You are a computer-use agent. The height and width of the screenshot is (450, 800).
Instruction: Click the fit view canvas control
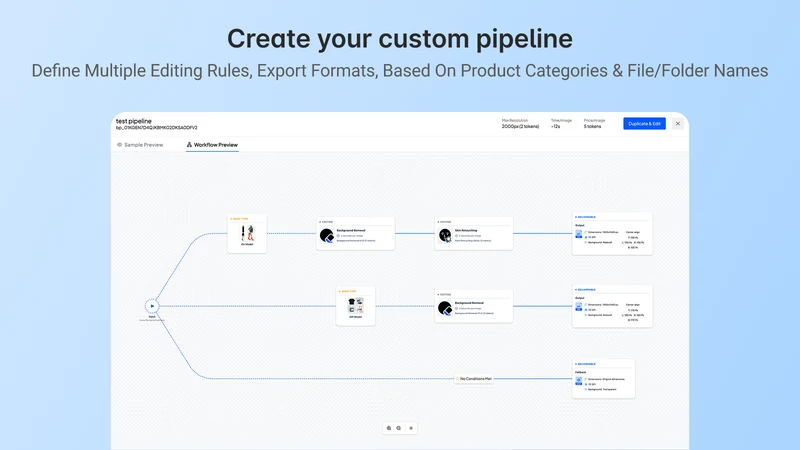[x=411, y=428]
